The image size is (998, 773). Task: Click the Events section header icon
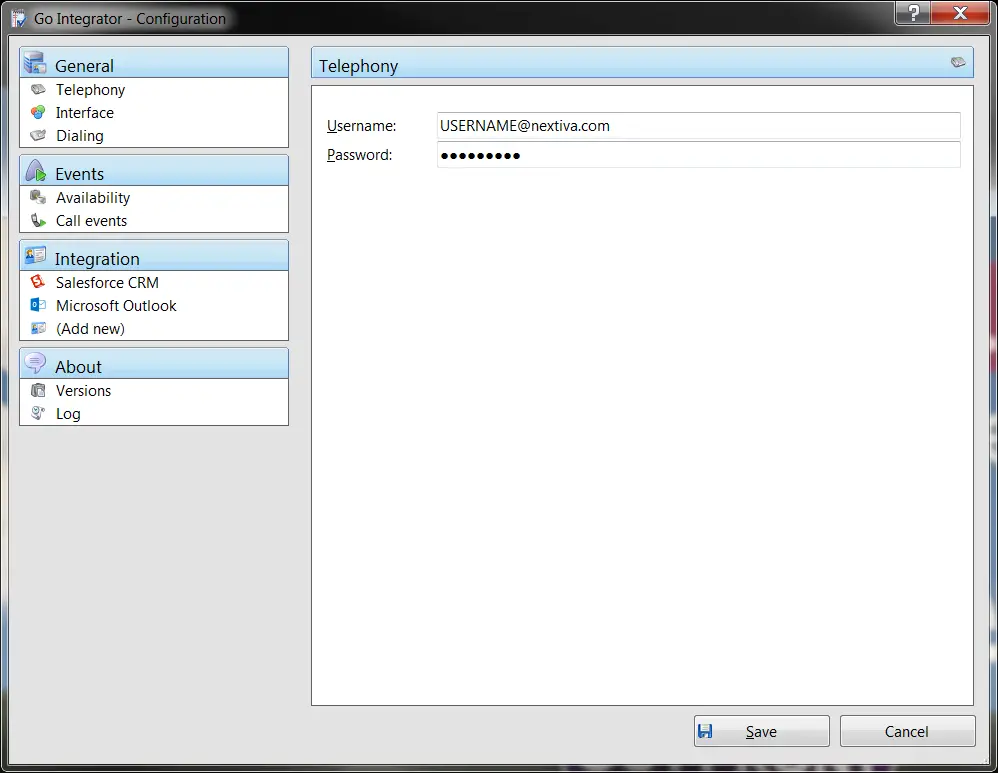36,171
